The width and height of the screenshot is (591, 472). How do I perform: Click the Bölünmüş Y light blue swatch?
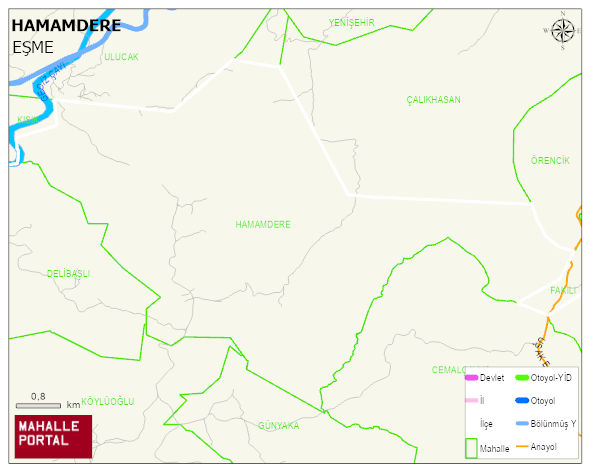pos(522,423)
